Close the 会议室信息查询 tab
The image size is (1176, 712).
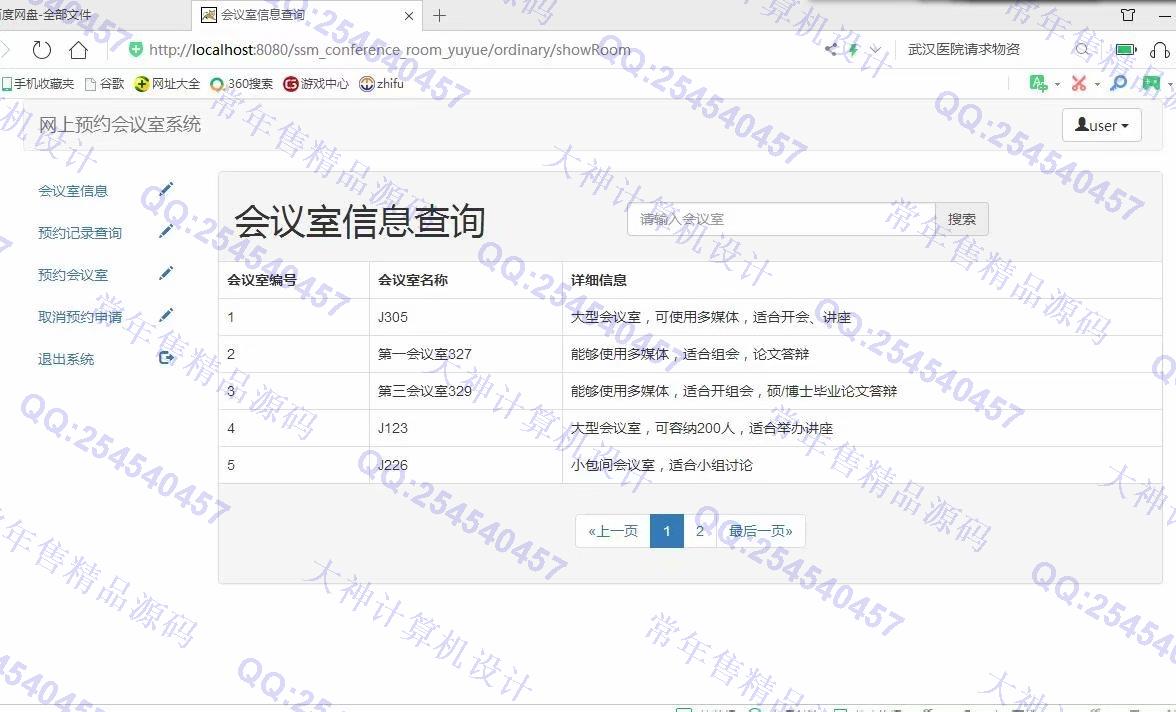[x=409, y=16]
